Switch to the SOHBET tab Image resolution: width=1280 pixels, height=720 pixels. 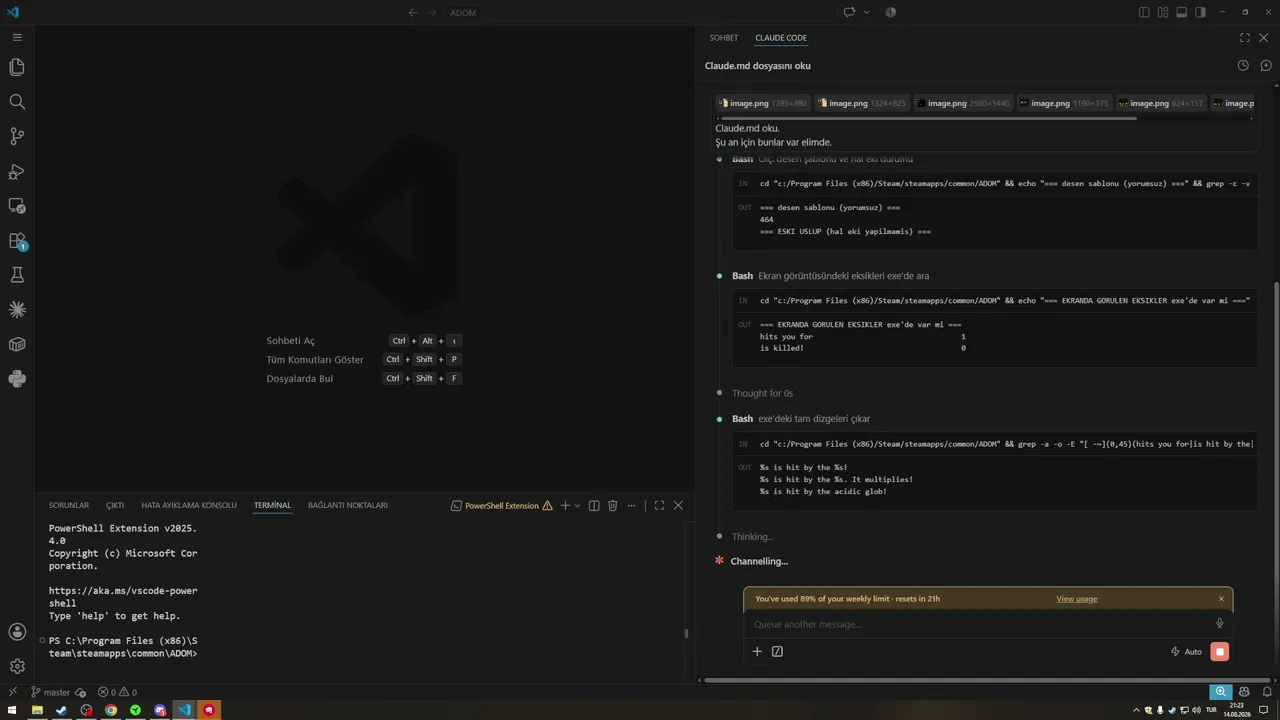(x=724, y=38)
